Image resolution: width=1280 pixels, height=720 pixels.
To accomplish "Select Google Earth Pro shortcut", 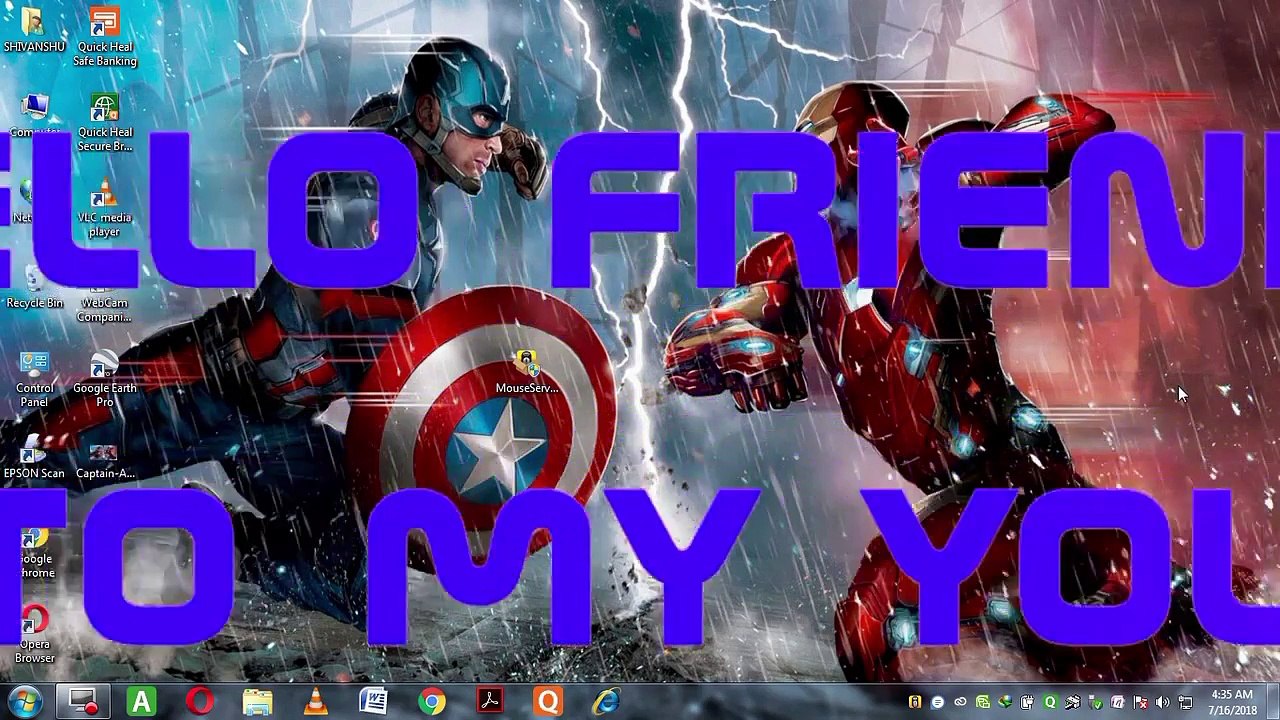I will [x=105, y=379].
